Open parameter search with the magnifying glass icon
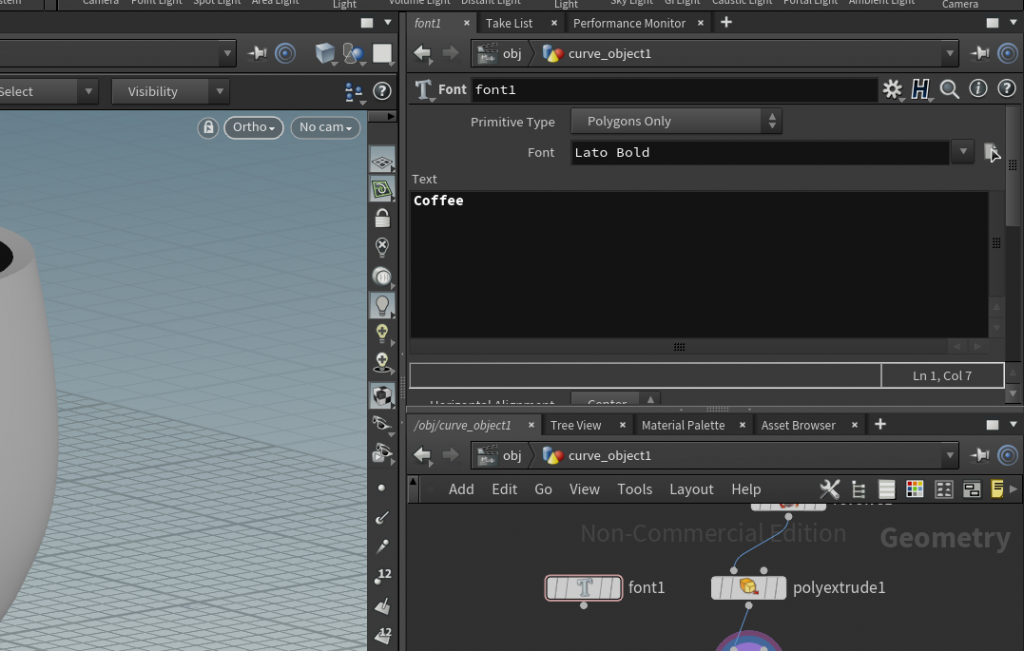The height and width of the screenshot is (651, 1024). 948,88
